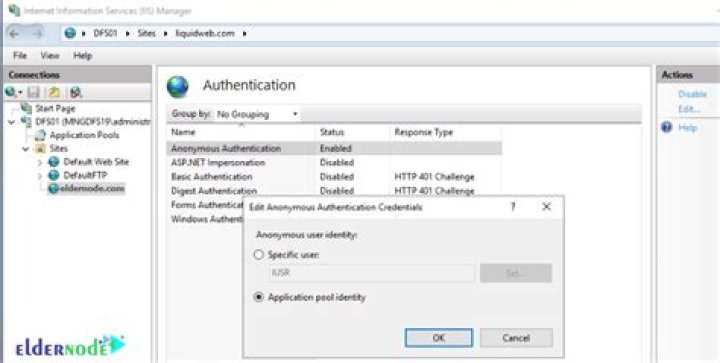Screen dimensions: 720x363
Task: Open the View menu
Action: tap(50, 56)
